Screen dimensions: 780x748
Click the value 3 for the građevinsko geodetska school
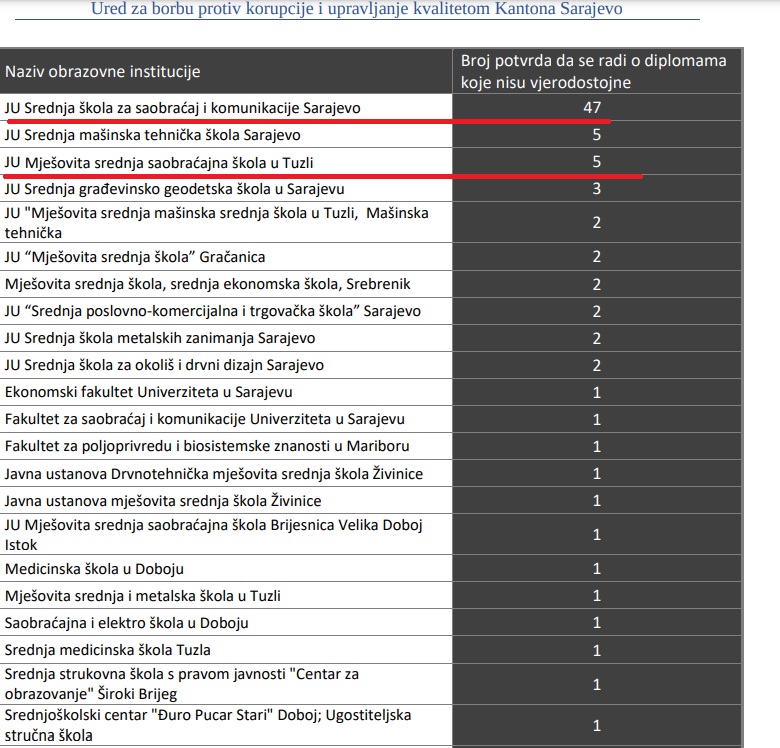[x=596, y=189]
